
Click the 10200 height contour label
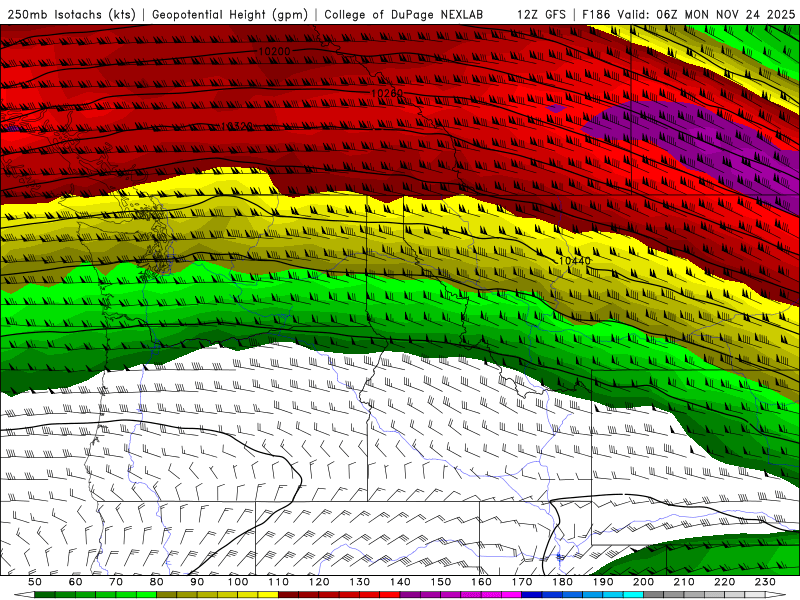(274, 52)
